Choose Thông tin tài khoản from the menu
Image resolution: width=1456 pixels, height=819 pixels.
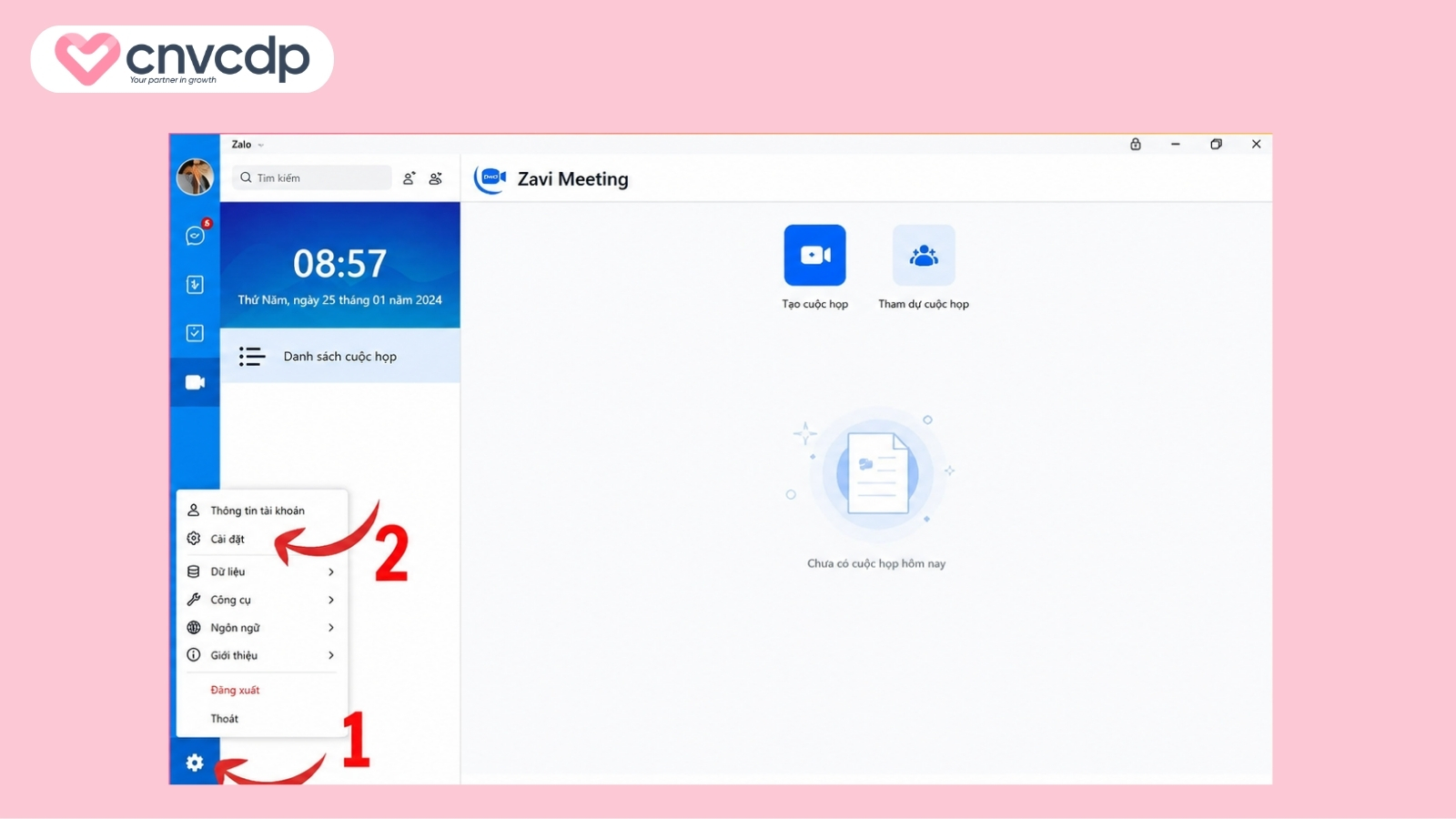click(262, 511)
